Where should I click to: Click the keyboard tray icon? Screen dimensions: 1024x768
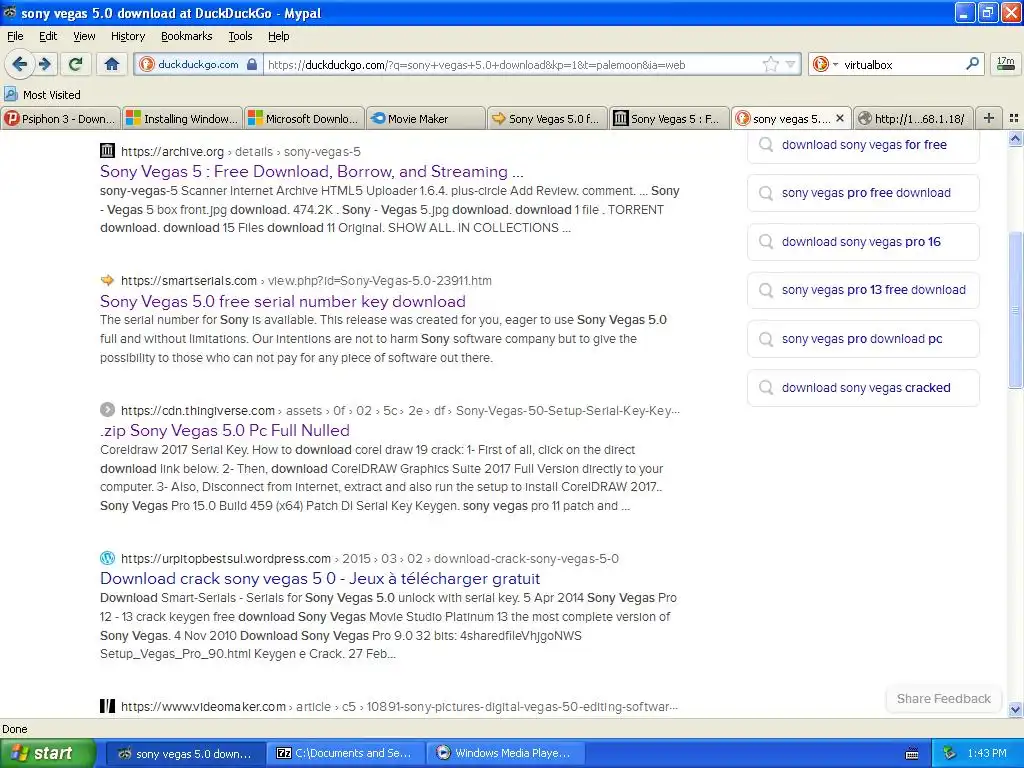point(912,754)
